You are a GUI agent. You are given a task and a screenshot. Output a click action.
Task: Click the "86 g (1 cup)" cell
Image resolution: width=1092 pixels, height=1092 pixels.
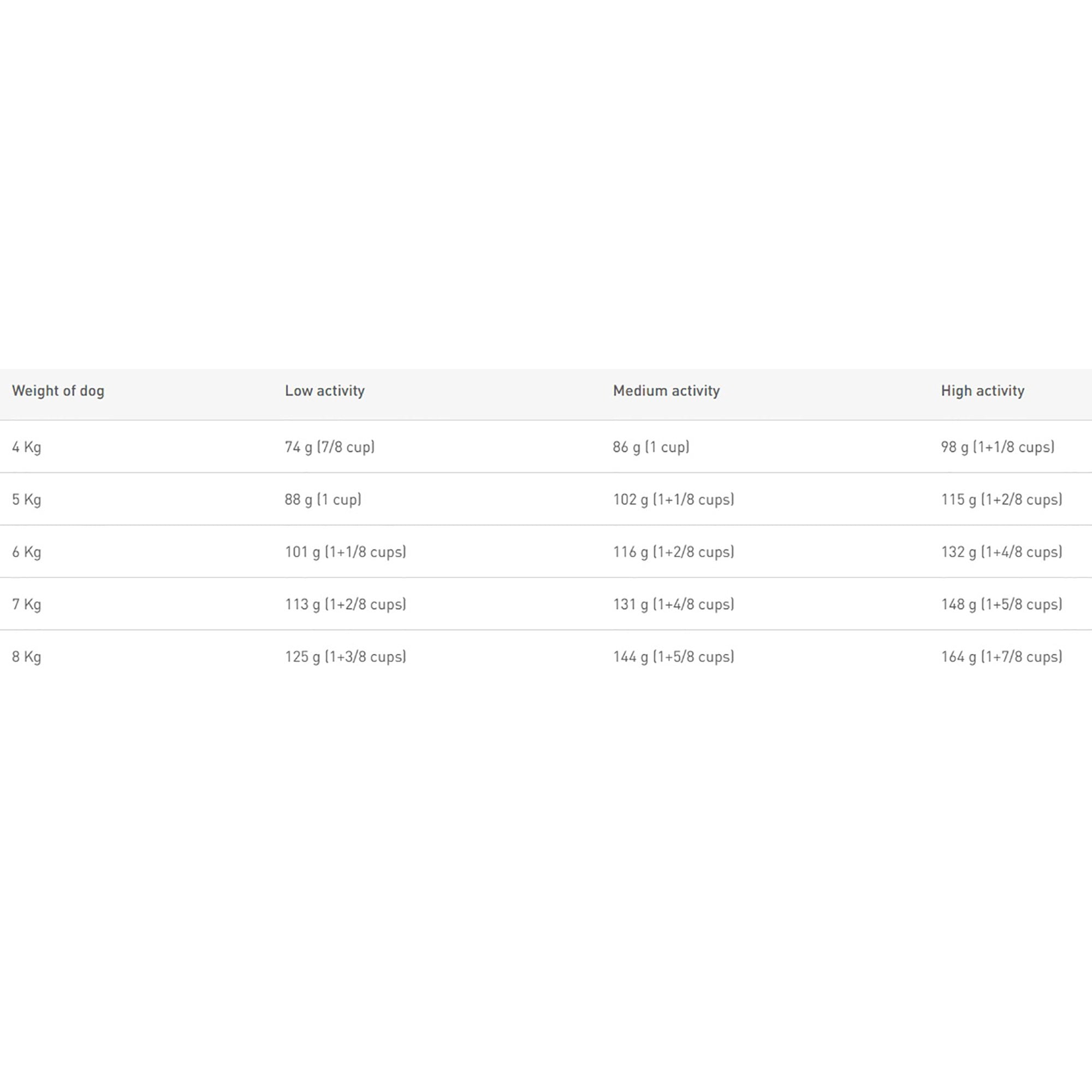pos(651,447)
